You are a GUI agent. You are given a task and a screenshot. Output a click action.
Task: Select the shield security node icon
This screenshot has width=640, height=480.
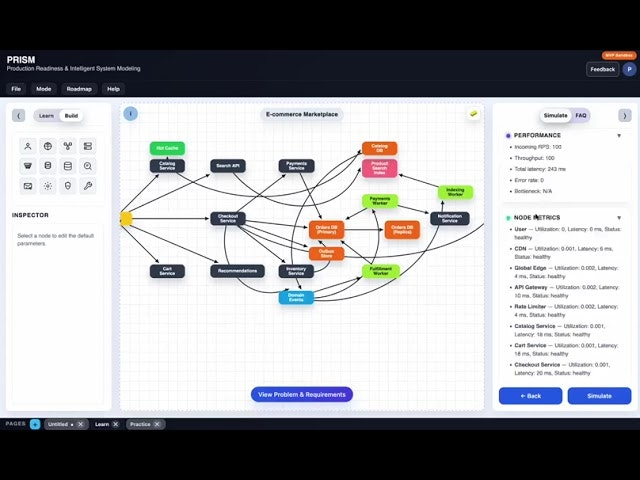click(68, 186)
